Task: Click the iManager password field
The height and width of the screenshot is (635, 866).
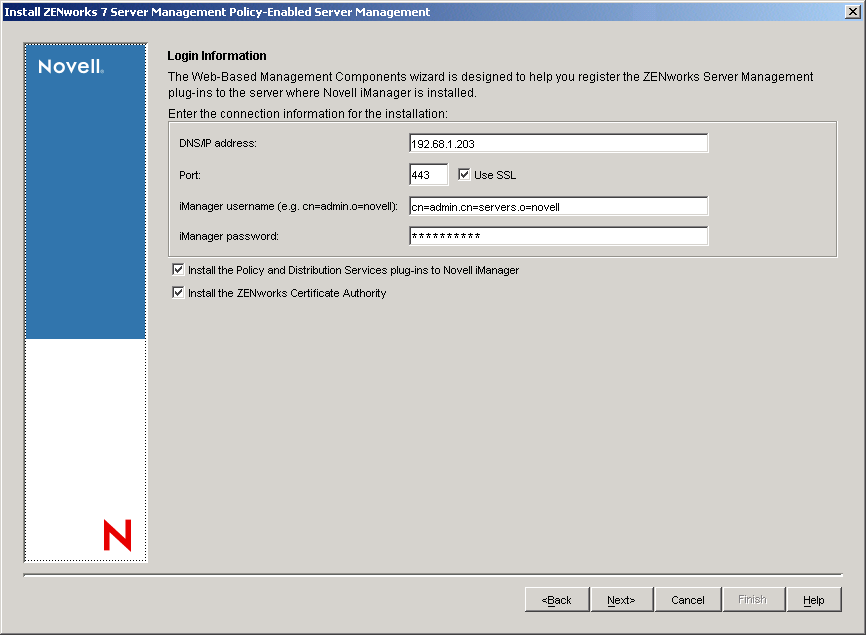Action: click(x=558, y=236)
